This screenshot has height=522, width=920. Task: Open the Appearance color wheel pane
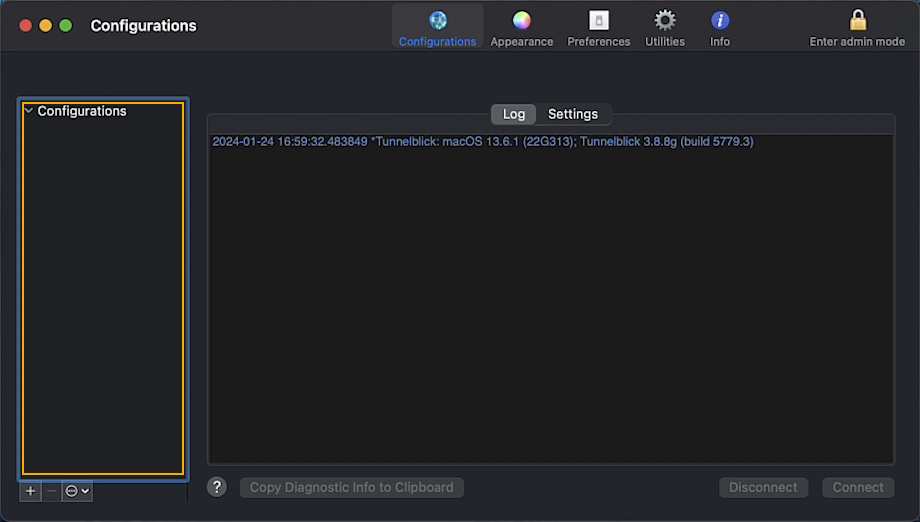click(521, 27)
